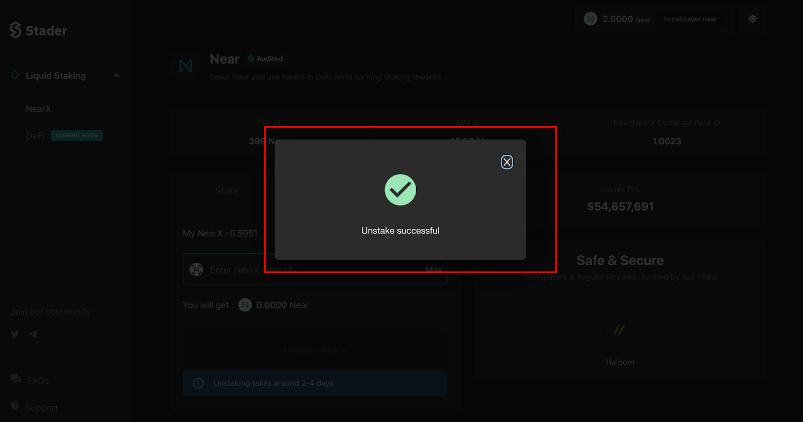Screen dimensions: 803x422
Task: Open the FAQs page
Action: [x=38, y=381]
